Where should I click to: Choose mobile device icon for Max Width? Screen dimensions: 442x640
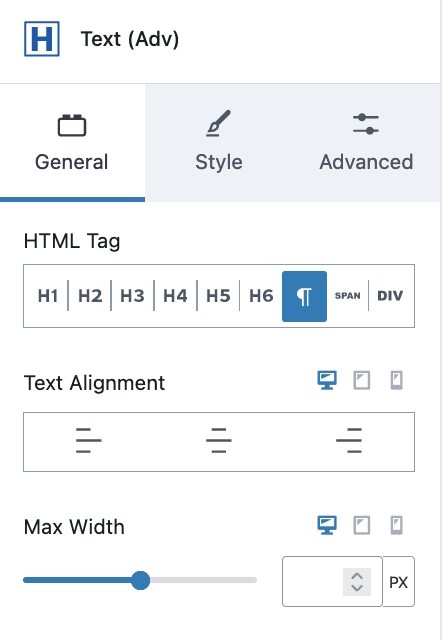tap(396, 525)
